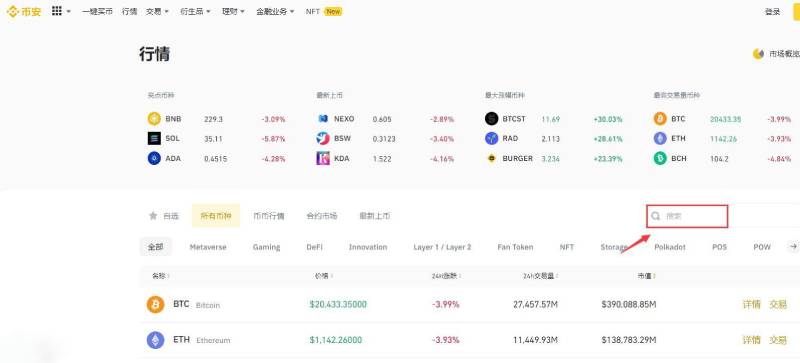Open the 市场概览 link
This screenshot has height=363, width=800.
pyautogui.click(x=784, y=54)
